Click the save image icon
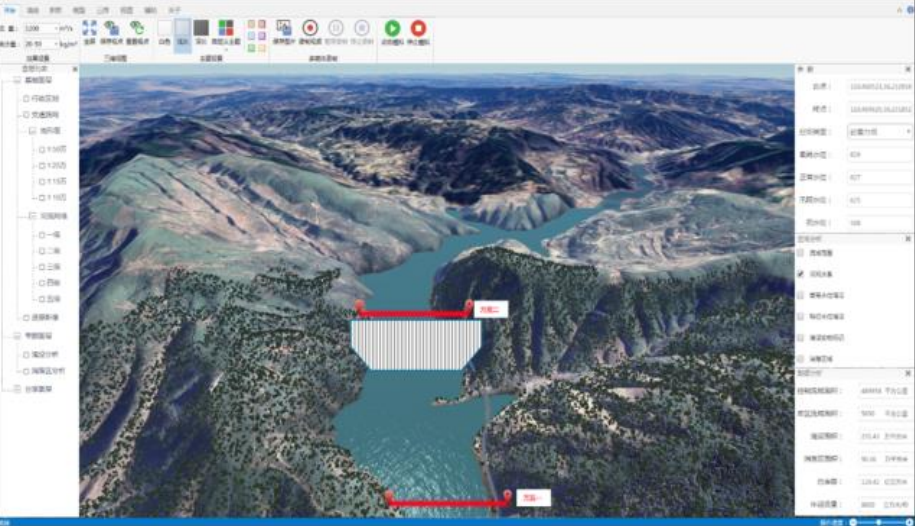 point(283,28)
